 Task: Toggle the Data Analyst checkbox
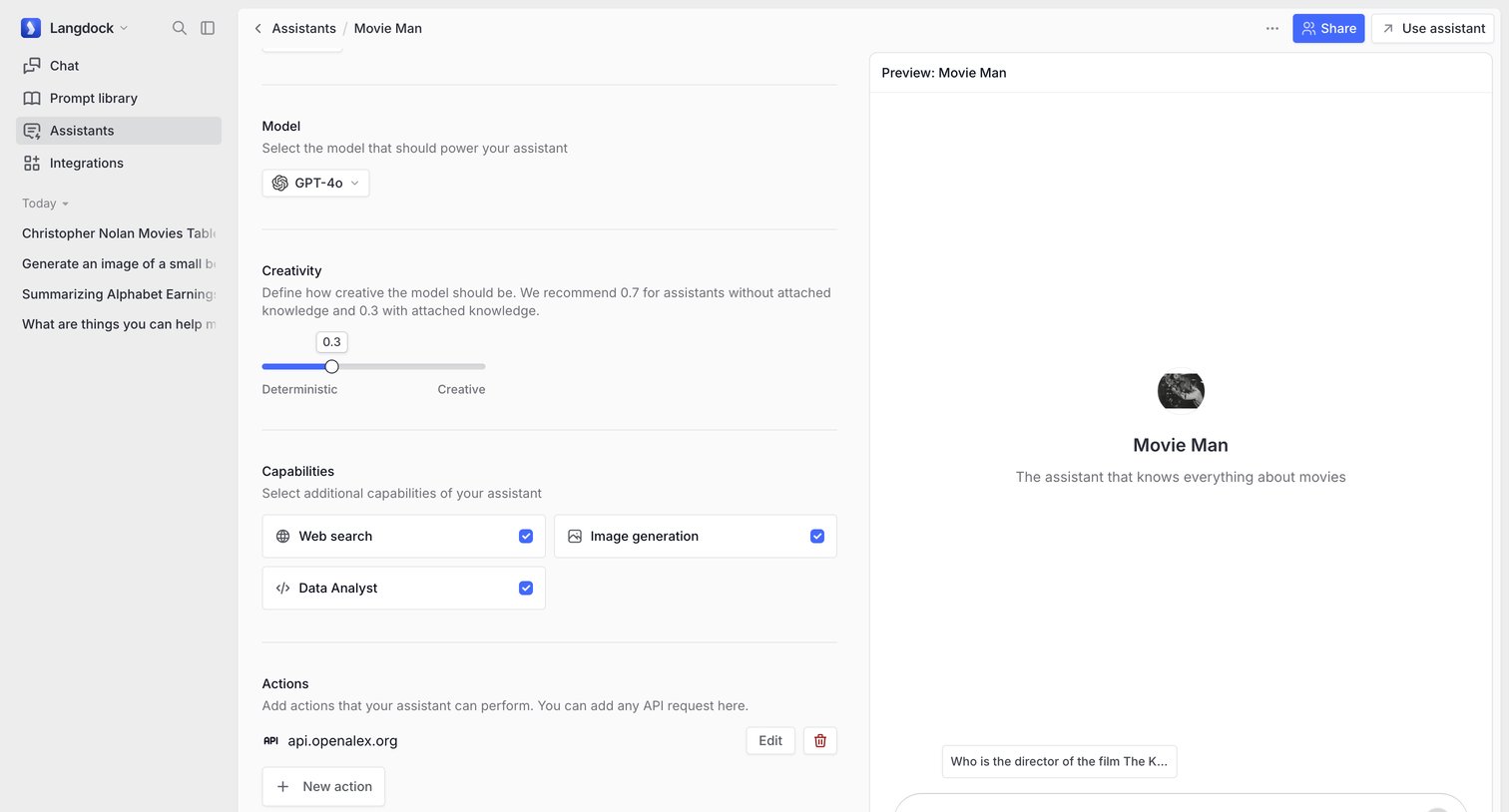[x=526, y=589]
